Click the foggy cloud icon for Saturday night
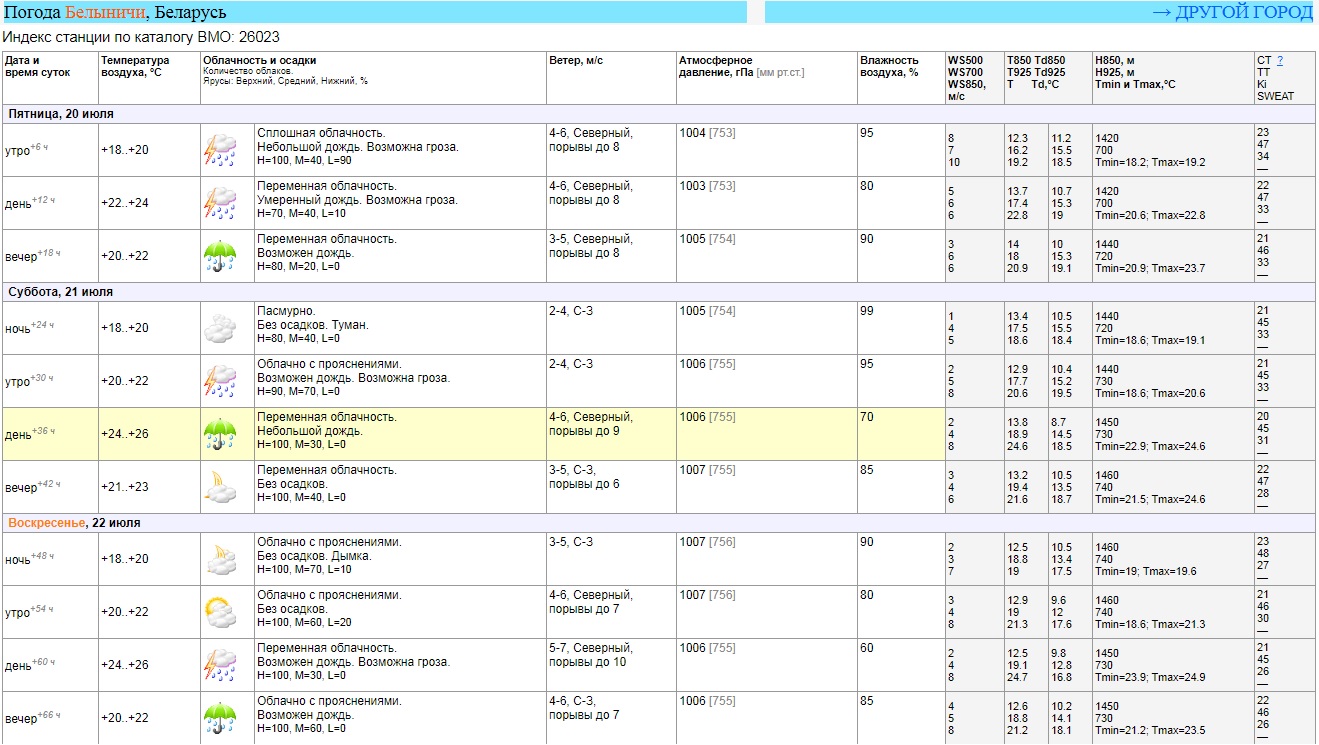This screenshot has height=745, width=1319. pos(220,328)
